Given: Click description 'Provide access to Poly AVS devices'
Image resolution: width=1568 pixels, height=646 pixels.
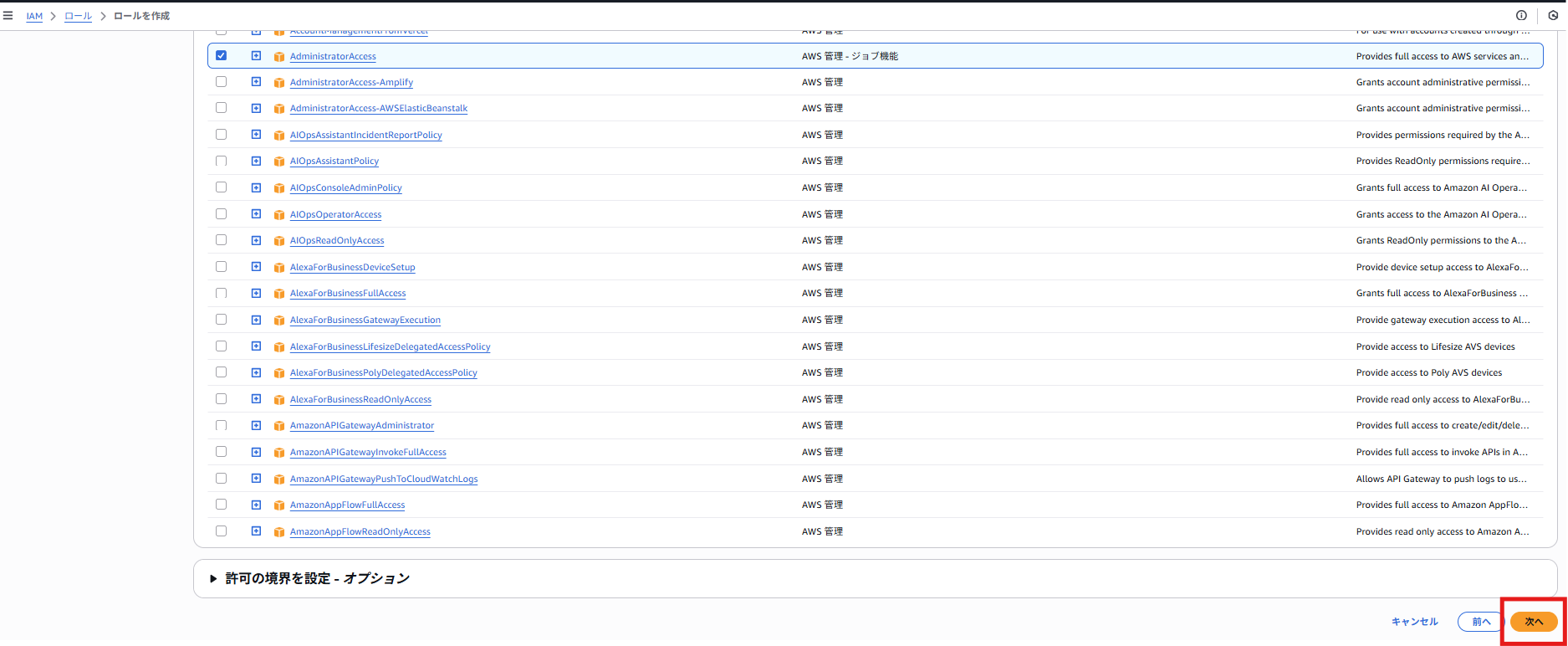Looking at the screenshot, I should point(1429,372).
